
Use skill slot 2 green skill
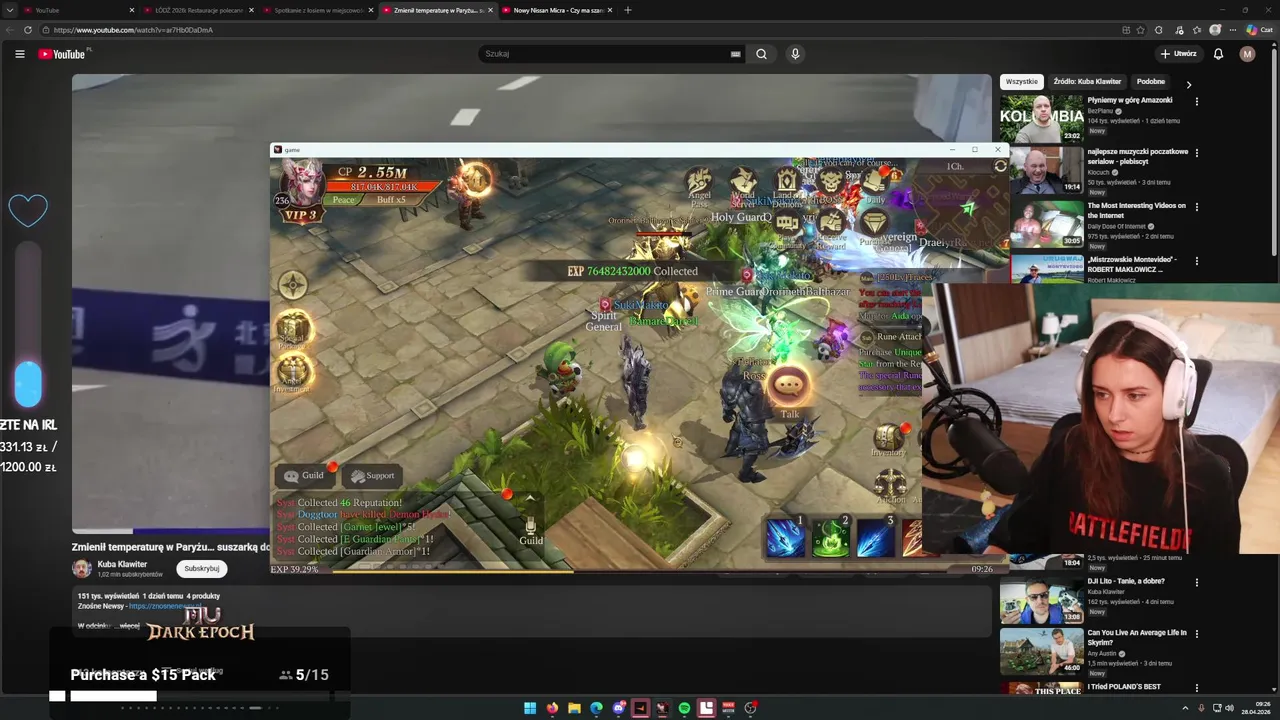coord(830,537)
